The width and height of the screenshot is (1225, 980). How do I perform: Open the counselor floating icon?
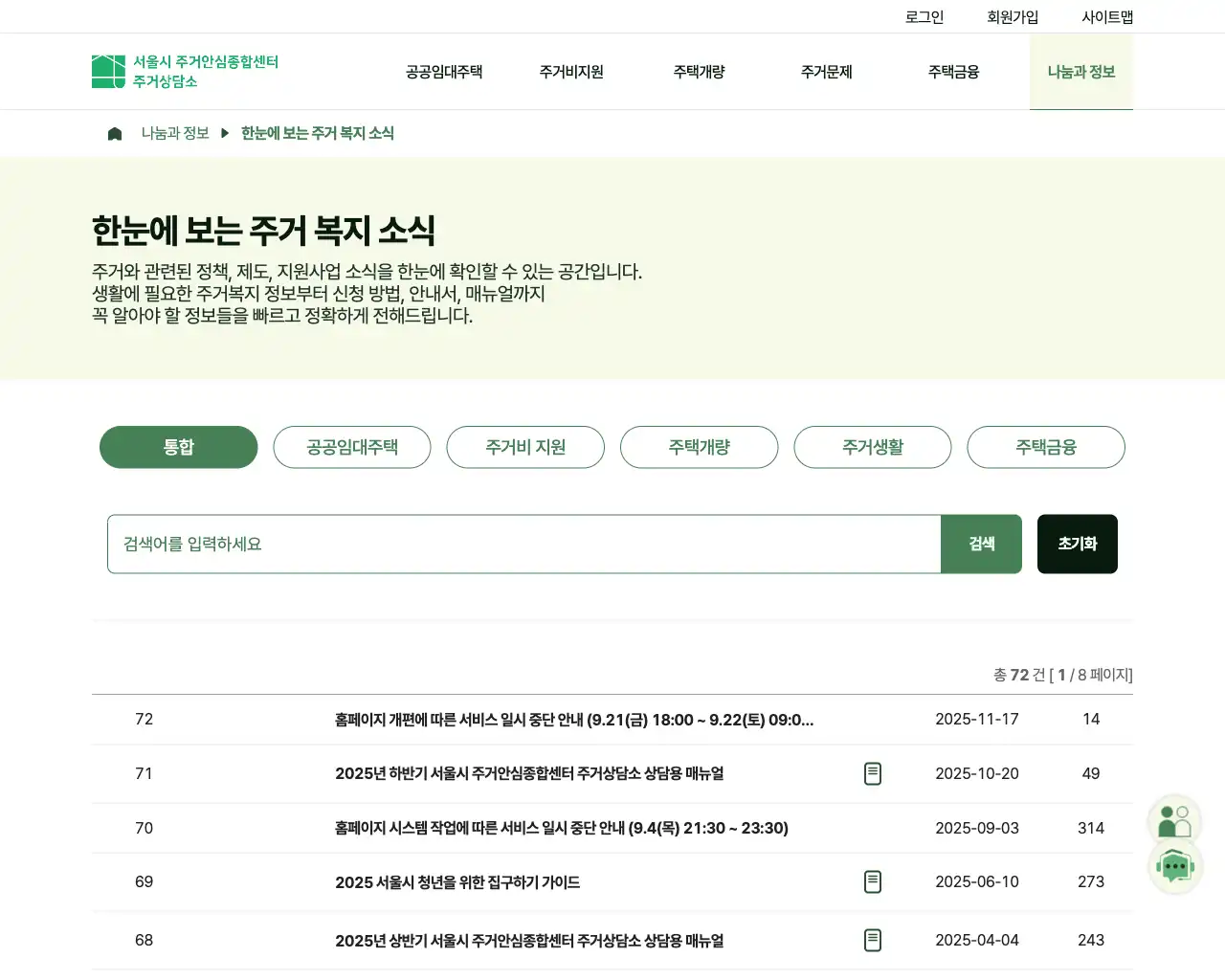[1174, 821]
